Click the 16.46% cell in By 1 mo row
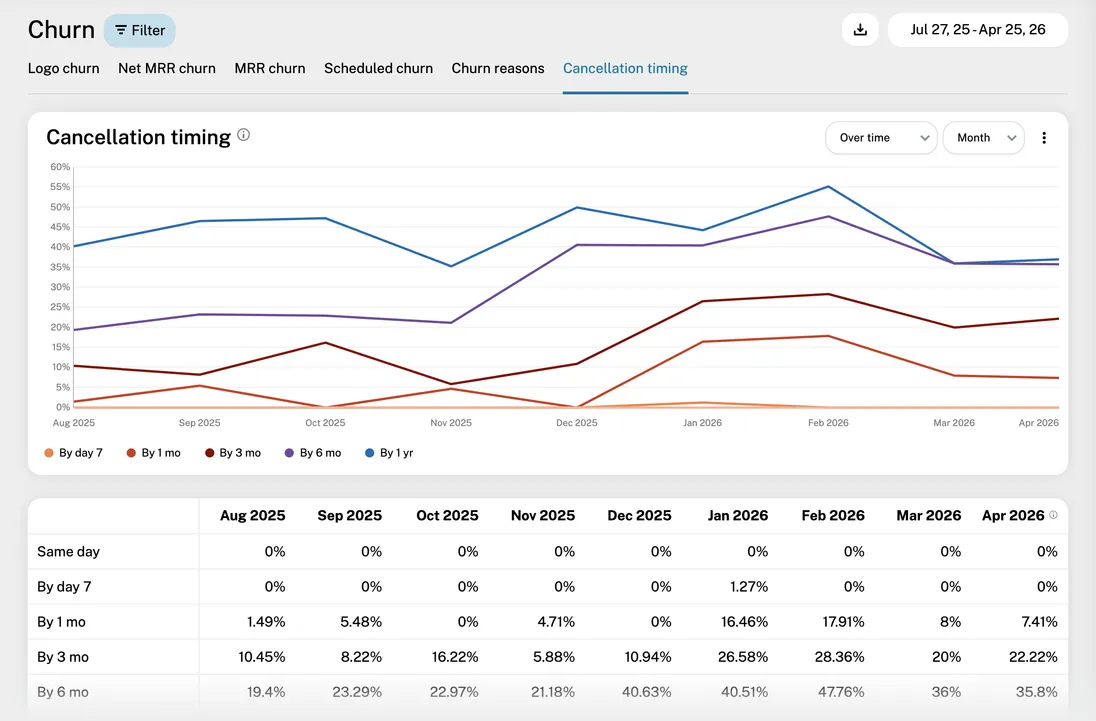Image resolution: width=1096 pixels, height=721 pixels. pos(744,621)
